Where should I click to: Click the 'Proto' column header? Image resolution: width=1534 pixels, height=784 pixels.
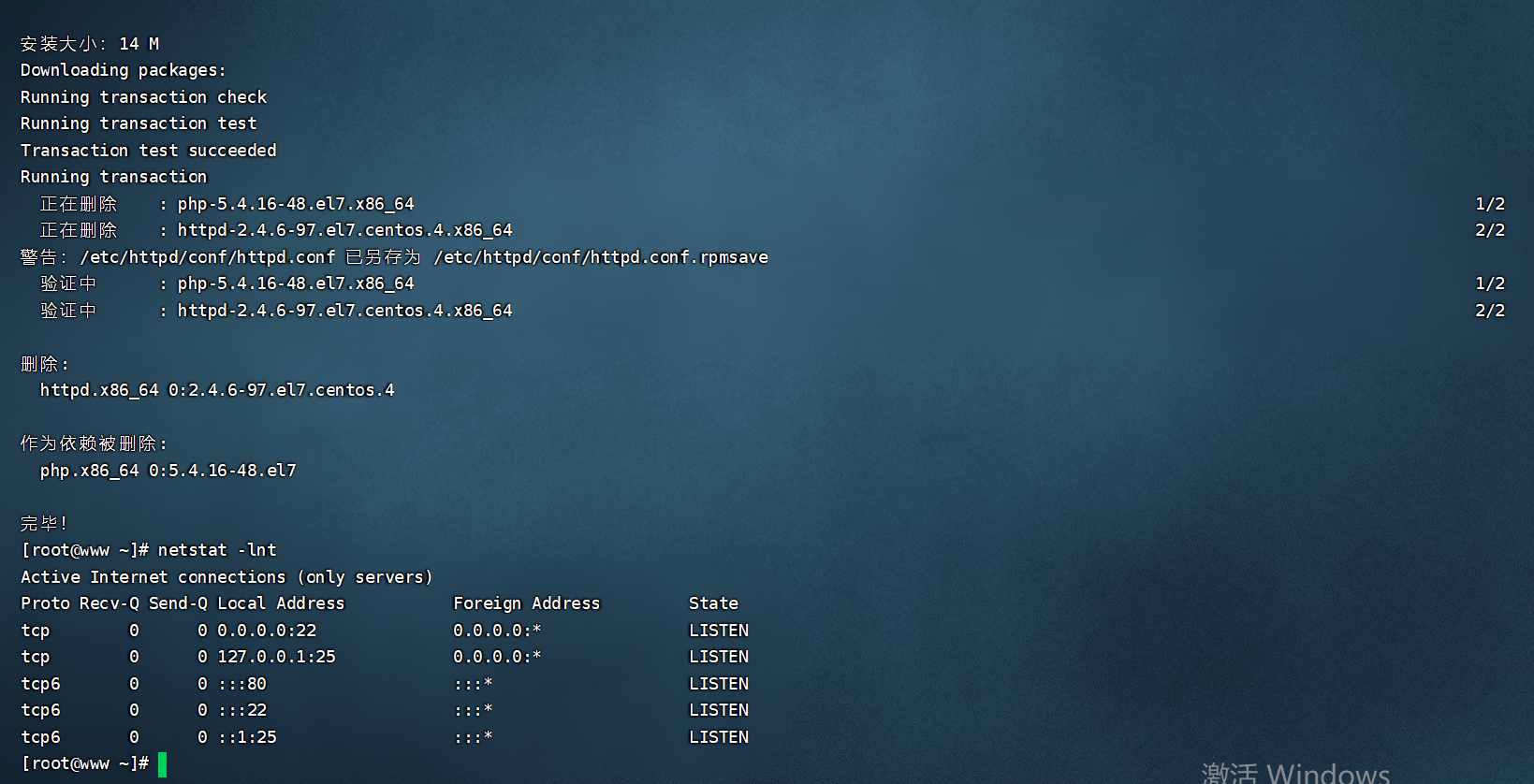coord(45,603)
